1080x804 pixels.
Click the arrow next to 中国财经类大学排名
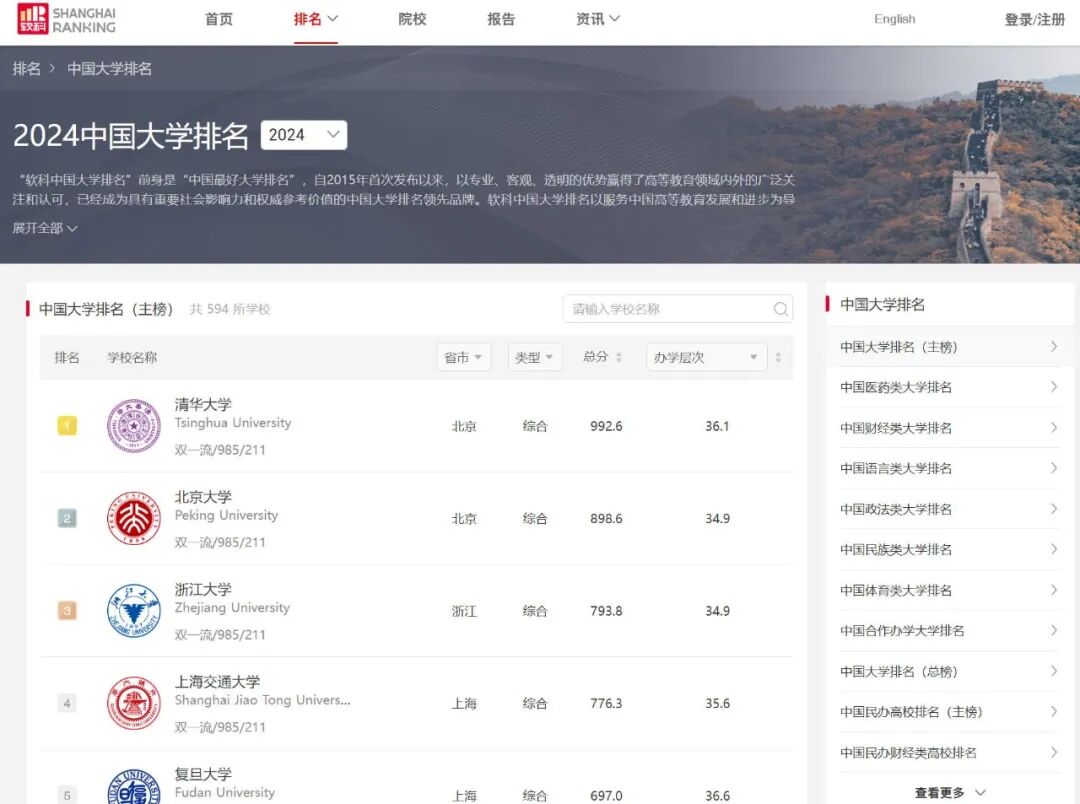pyautogui.click(x=1054, y=428)
